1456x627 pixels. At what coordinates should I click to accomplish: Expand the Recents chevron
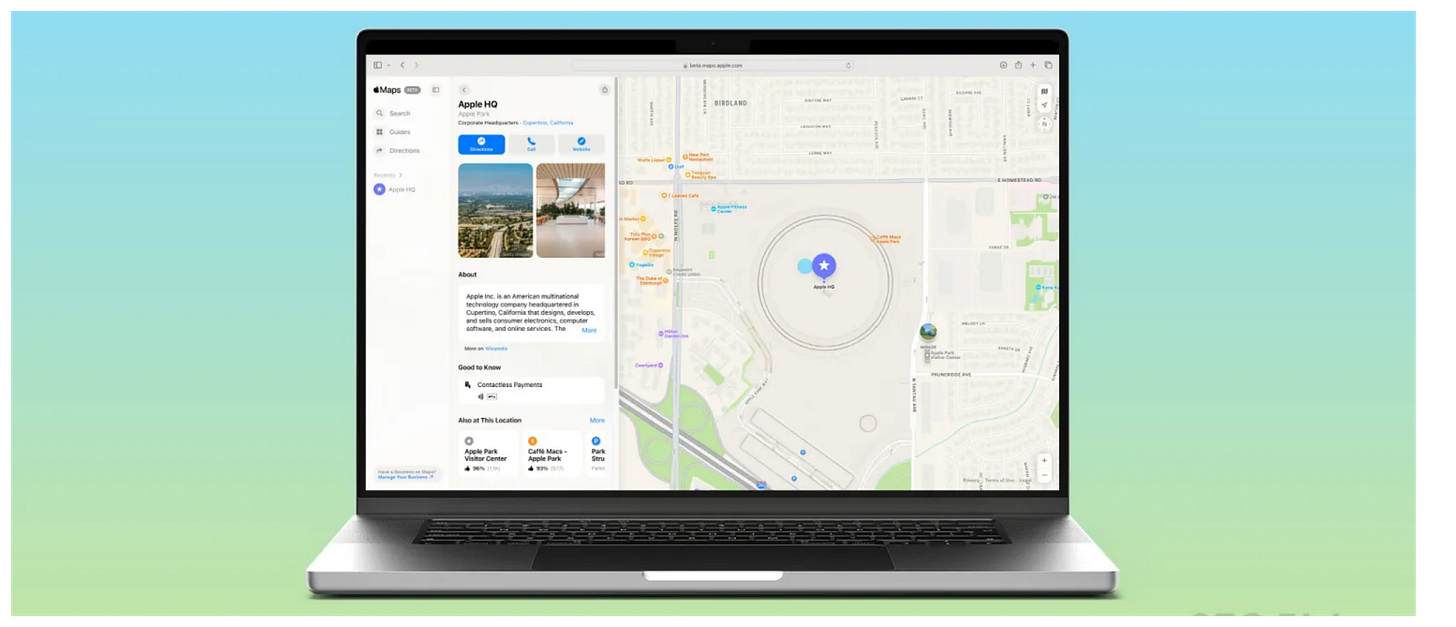coord(400,175)
